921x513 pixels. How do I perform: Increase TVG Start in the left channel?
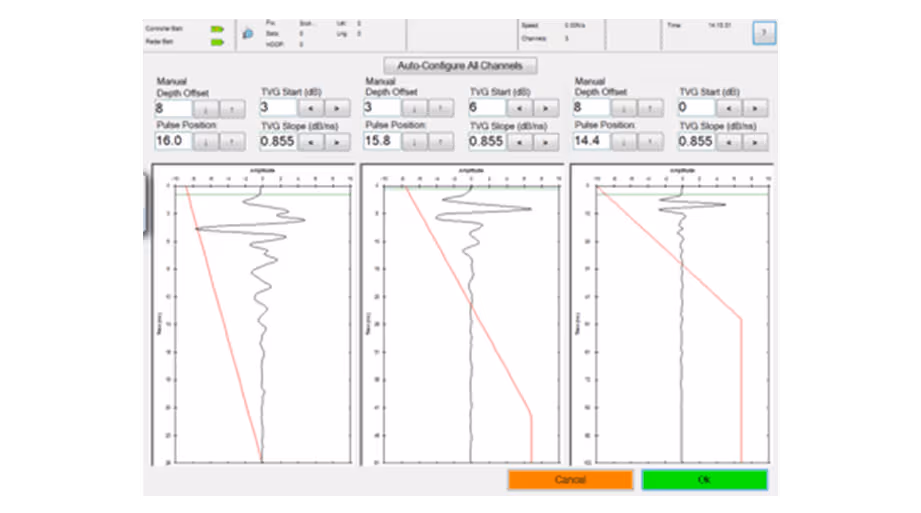click(x=337, y=108)
